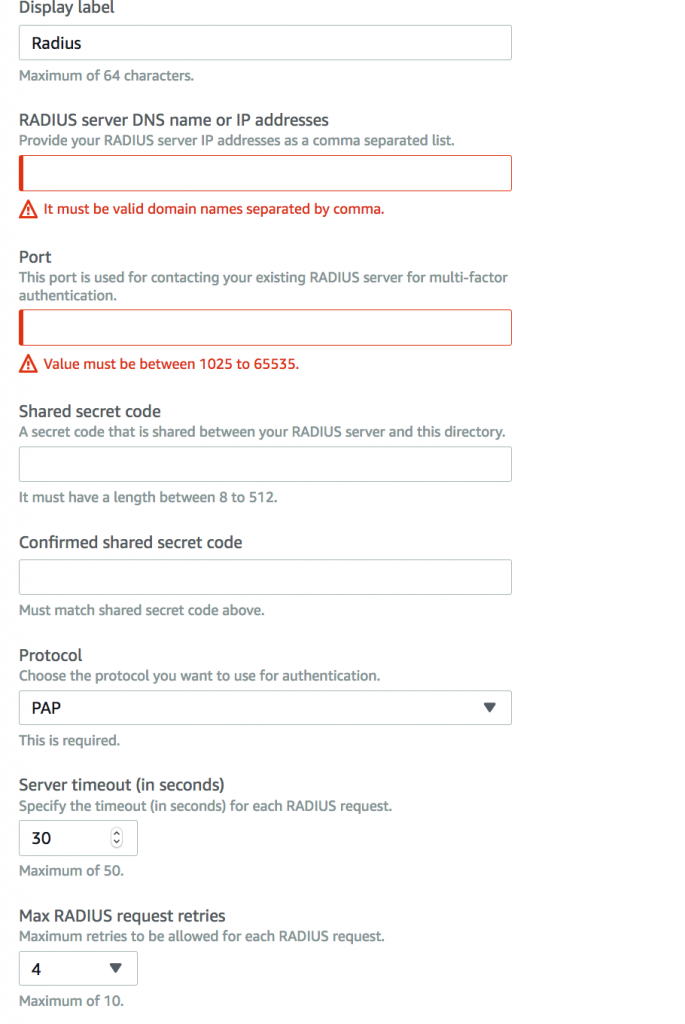
Task: Click the Protocol dropdown arrow
Action: coord(489,707)
